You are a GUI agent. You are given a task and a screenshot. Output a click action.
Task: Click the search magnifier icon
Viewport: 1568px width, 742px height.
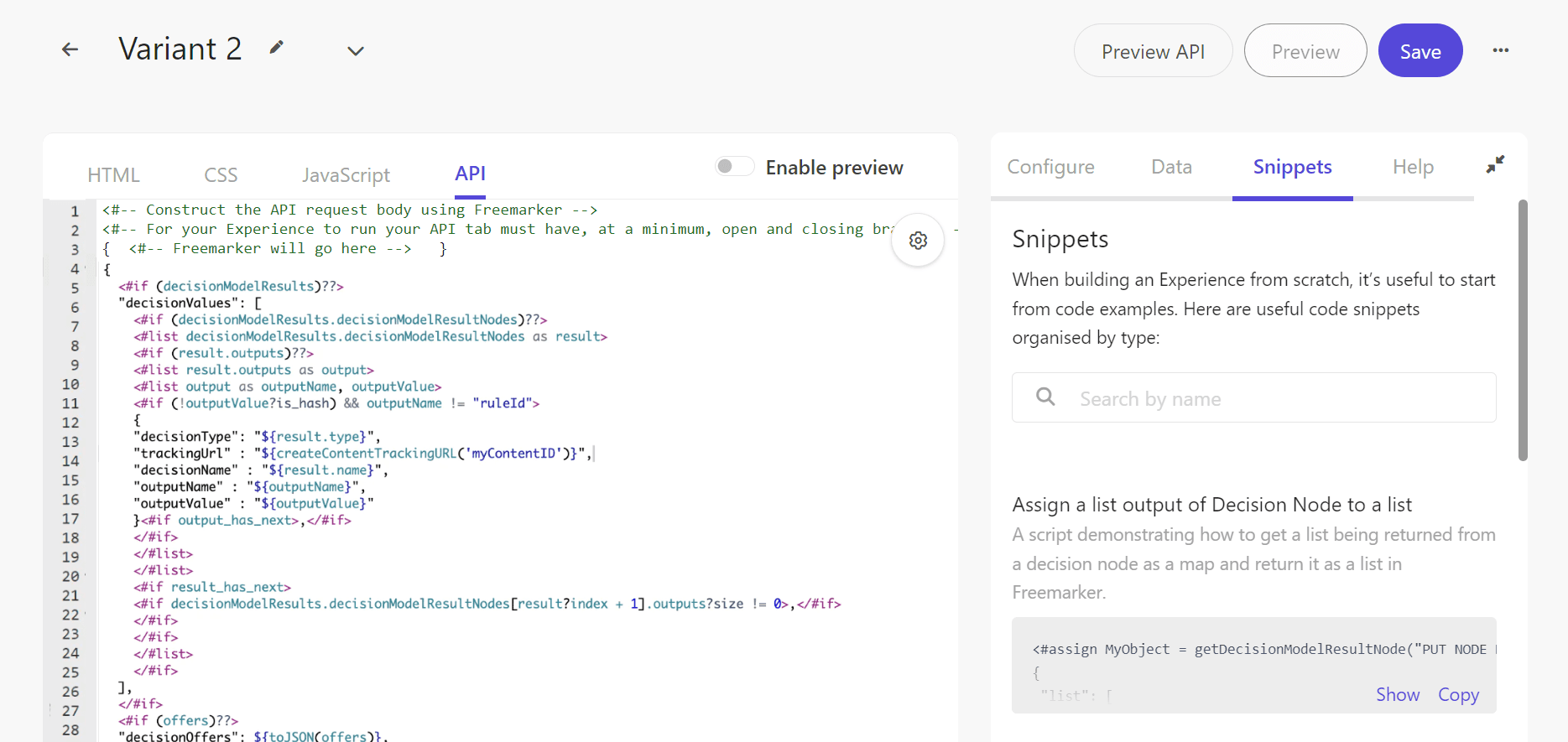coord(1045,397)
